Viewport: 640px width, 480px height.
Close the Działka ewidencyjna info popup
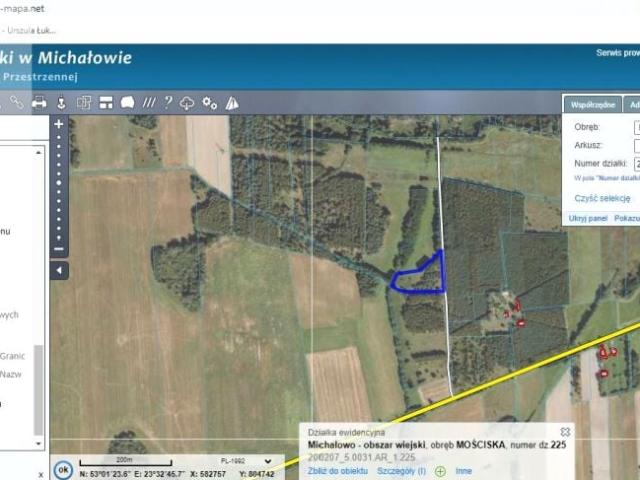pyautogui.click(x=565, y=432)
